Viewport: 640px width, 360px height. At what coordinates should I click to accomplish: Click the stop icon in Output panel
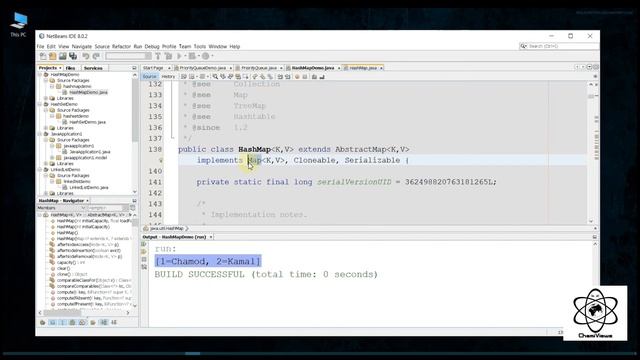(144, 260)
